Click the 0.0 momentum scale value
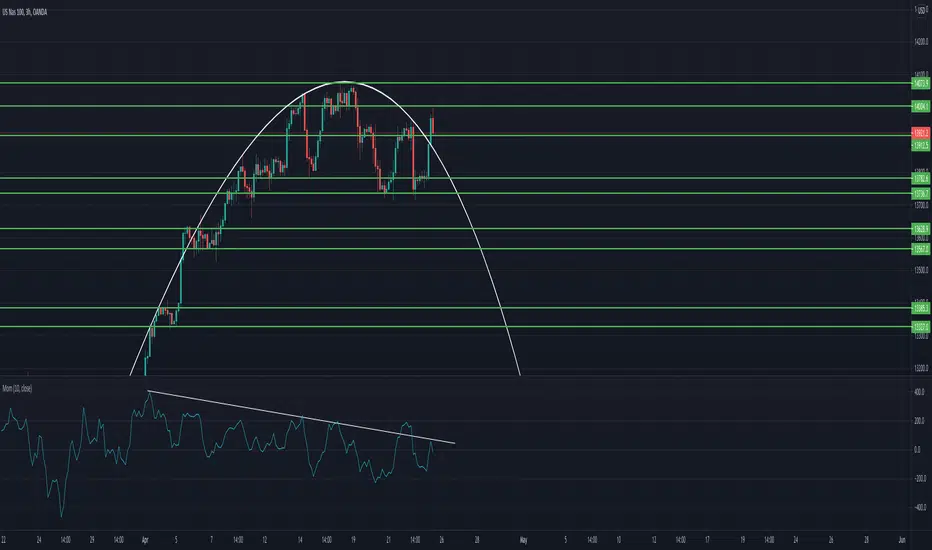The image size is (932, 550). [x=917, y=450]
